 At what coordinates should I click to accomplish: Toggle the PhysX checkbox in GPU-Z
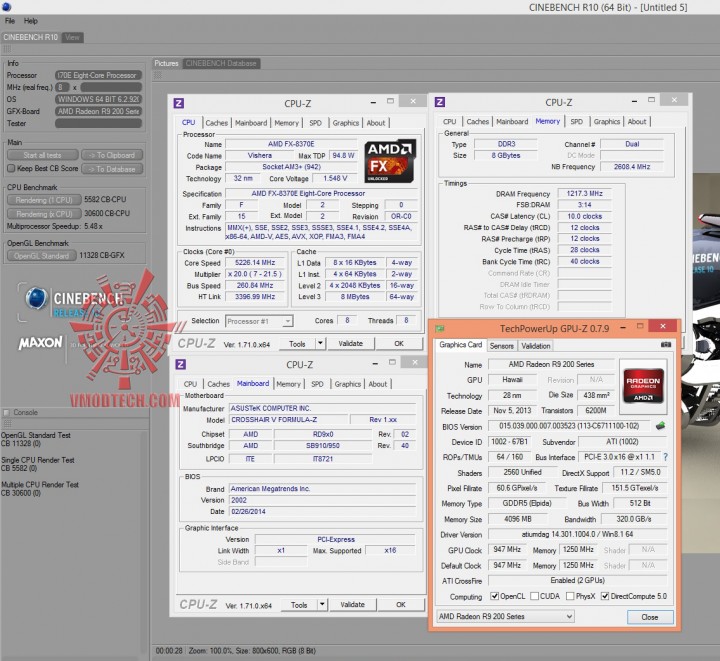coord(570,596)
